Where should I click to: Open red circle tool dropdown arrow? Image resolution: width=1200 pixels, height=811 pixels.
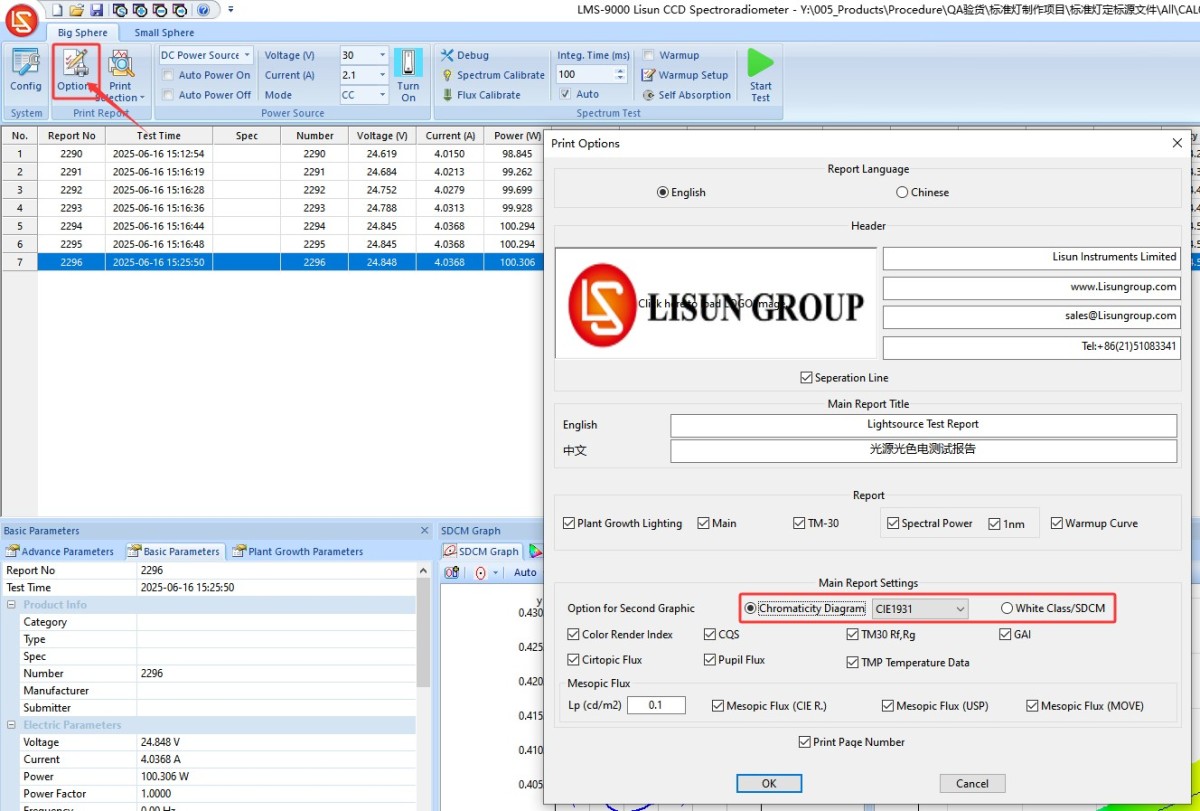point(496,573)
